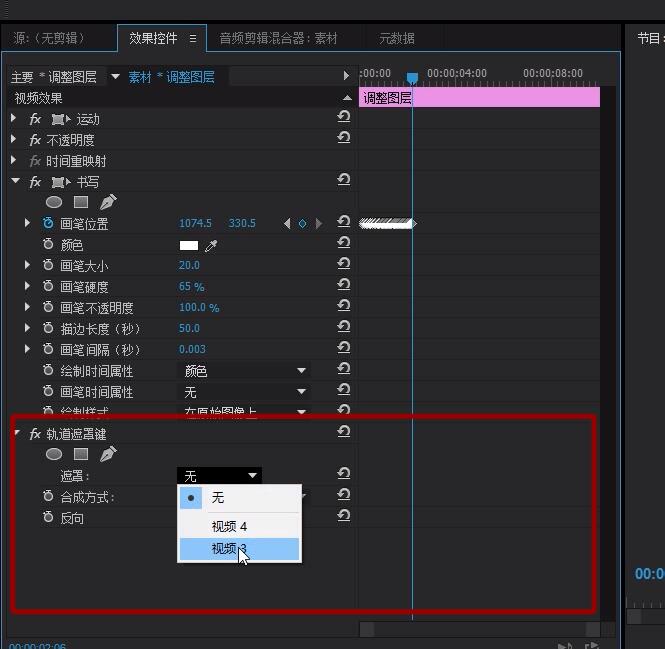This screenshot has width=665, height=649.
Task: Open the 遮罩 dropdown
Action: [219, 476]
